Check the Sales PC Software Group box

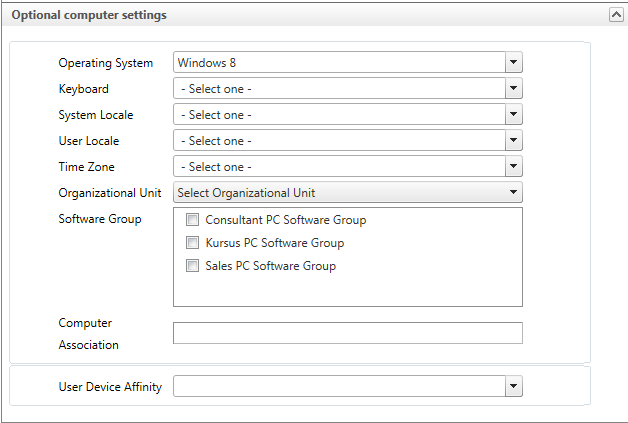192,266
